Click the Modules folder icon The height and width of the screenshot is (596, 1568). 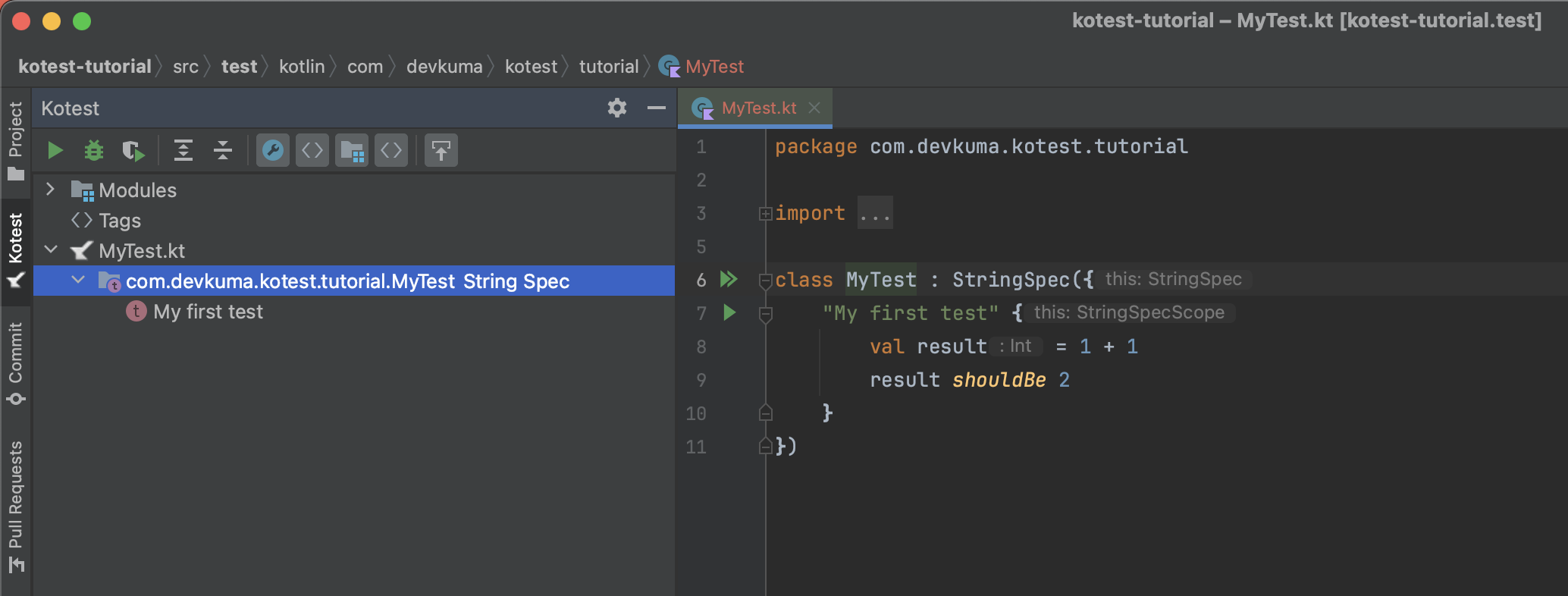[x=82, y=190]
